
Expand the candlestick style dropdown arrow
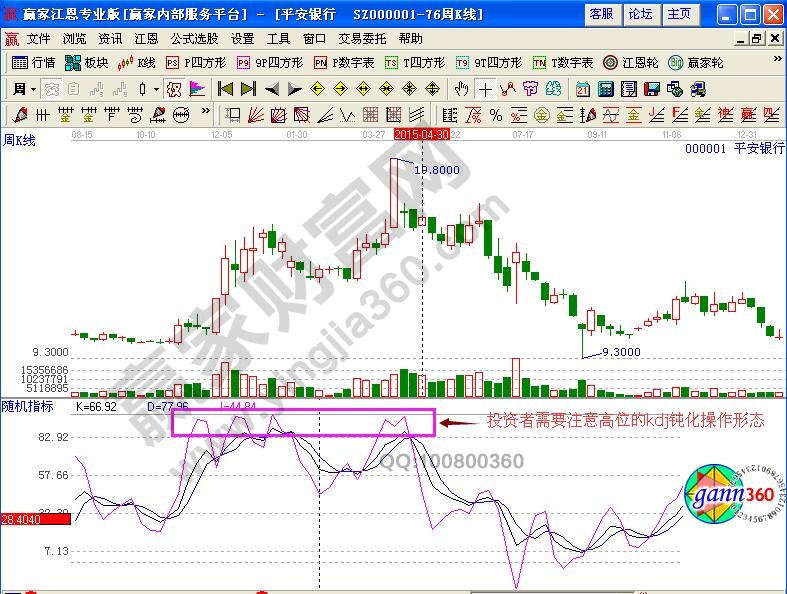[x=156, y=88]
